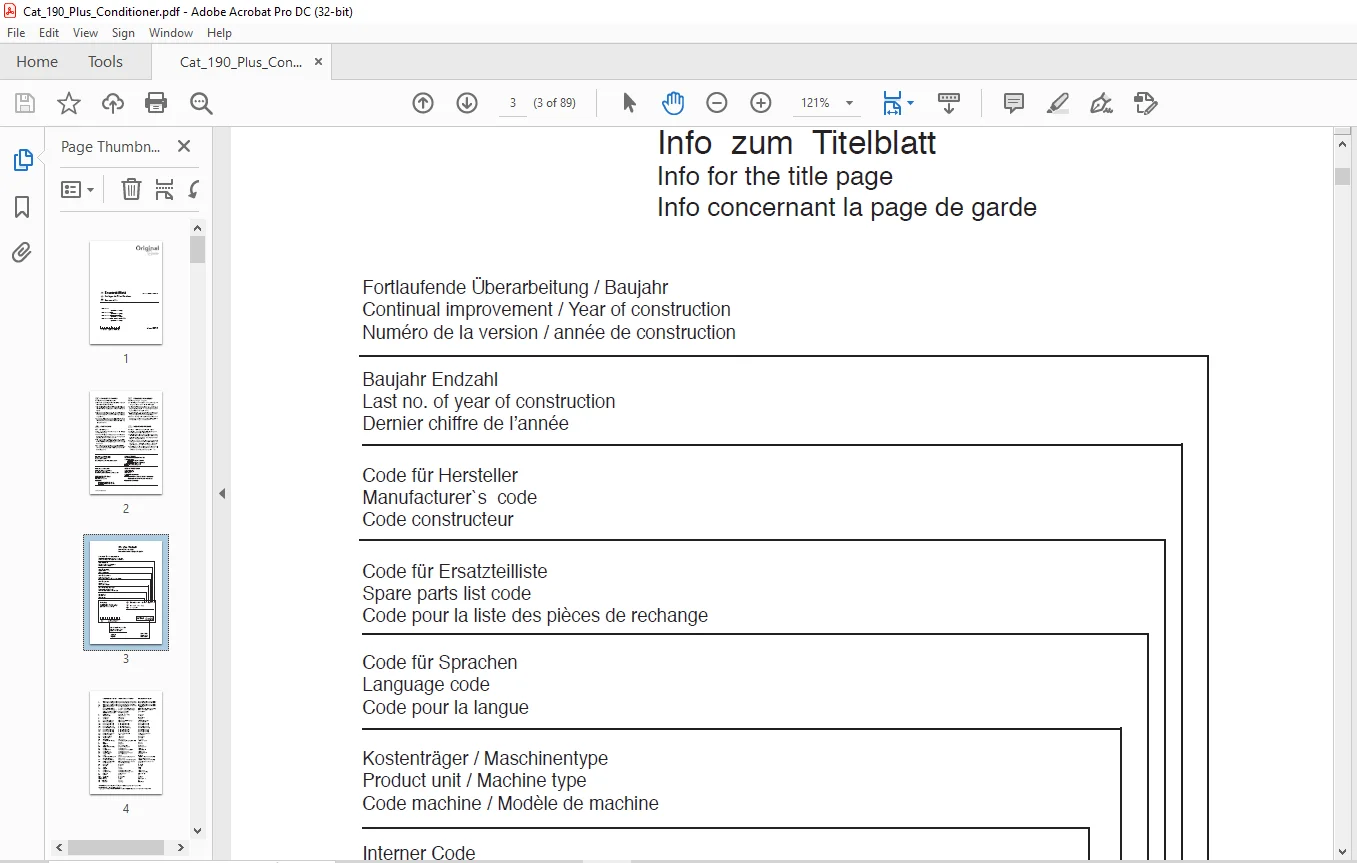
Task: Select page 4 thumbnail
Action: coord(126,743)
